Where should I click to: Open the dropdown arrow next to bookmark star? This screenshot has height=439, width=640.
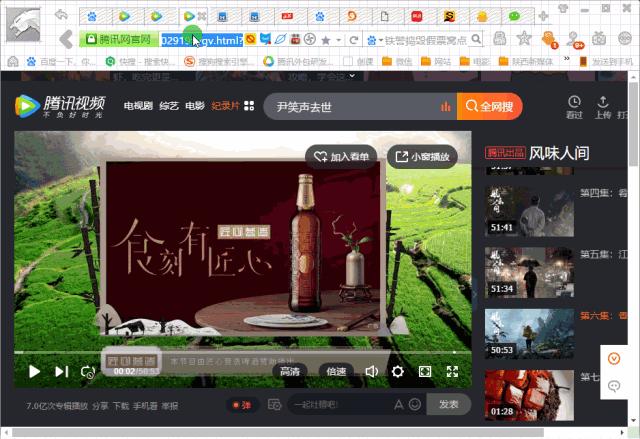338,40
